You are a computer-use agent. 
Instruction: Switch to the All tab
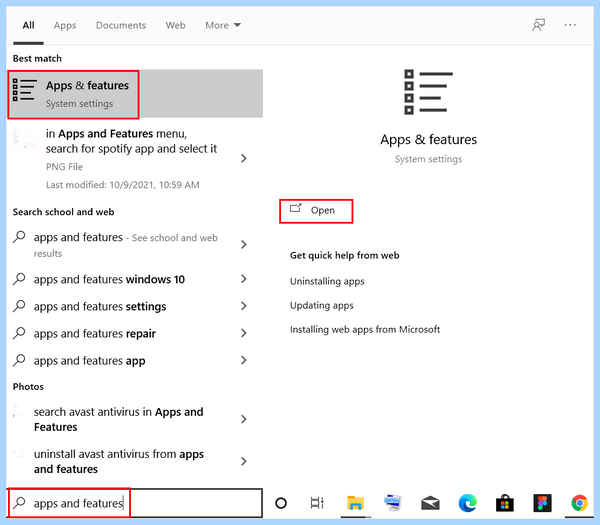[28, 25]
